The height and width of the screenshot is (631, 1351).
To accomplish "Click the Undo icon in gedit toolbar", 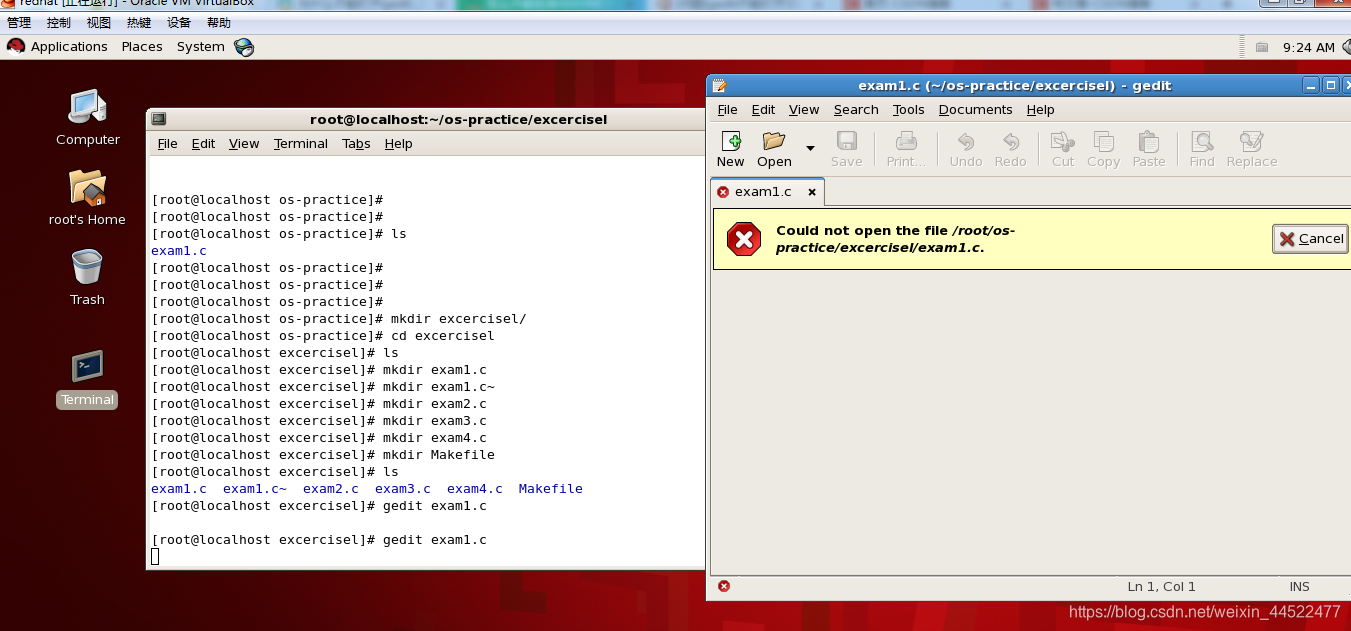I will pos(965,142).
